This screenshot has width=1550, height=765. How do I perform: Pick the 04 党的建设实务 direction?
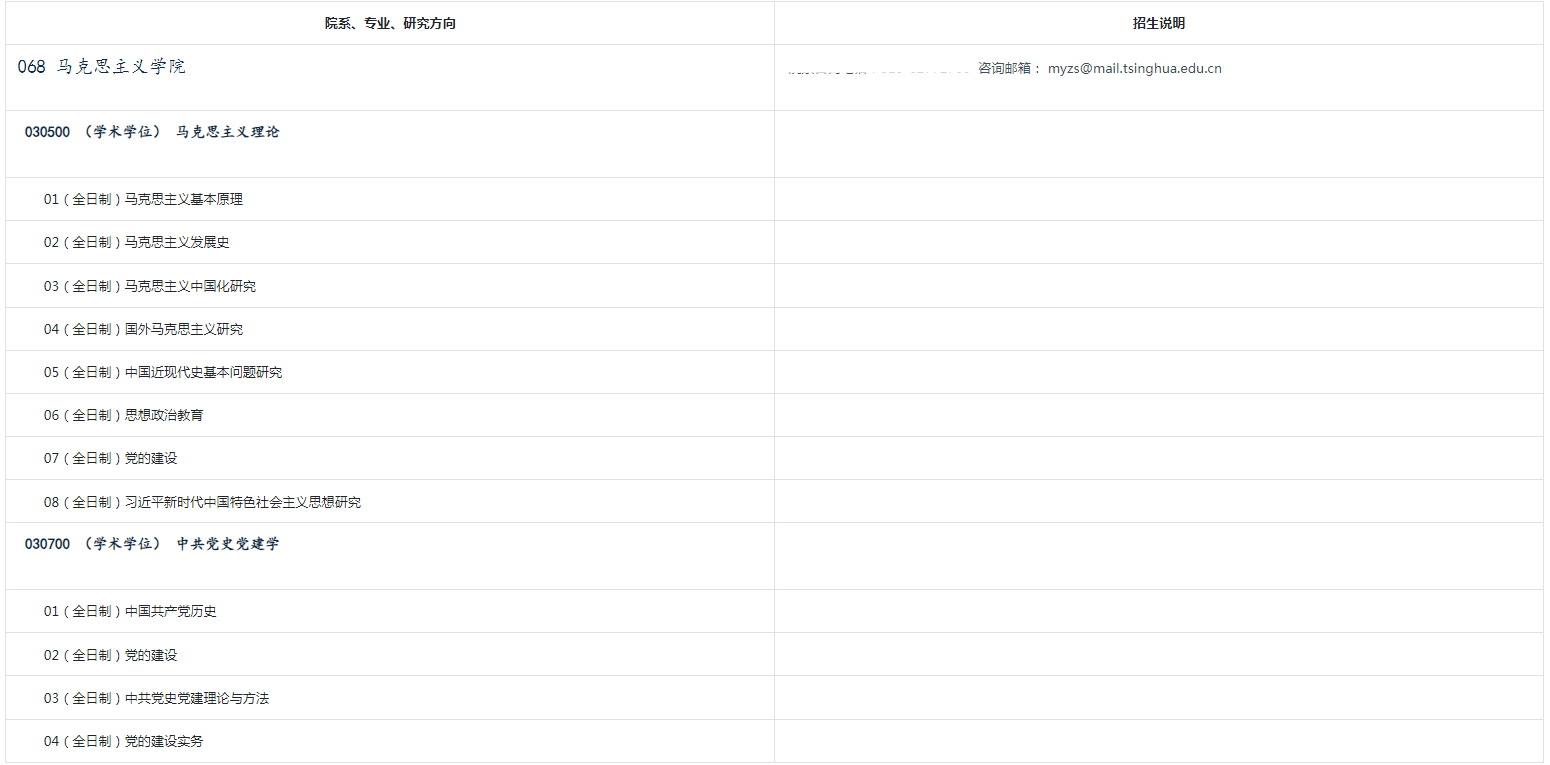pyautogui.click(x=123, y=742)
